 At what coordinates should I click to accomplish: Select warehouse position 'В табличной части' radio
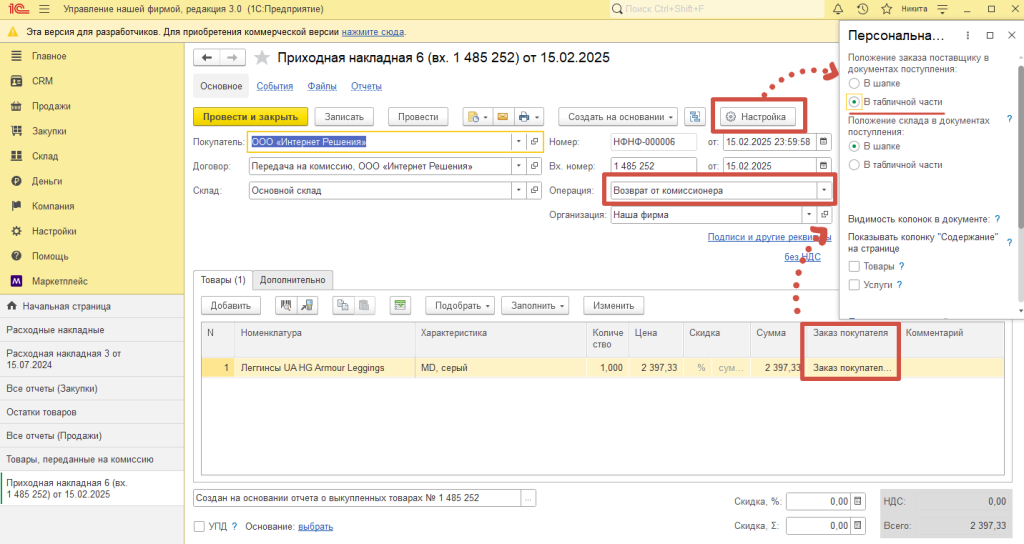pyautogui.click(x=854, y=165)
